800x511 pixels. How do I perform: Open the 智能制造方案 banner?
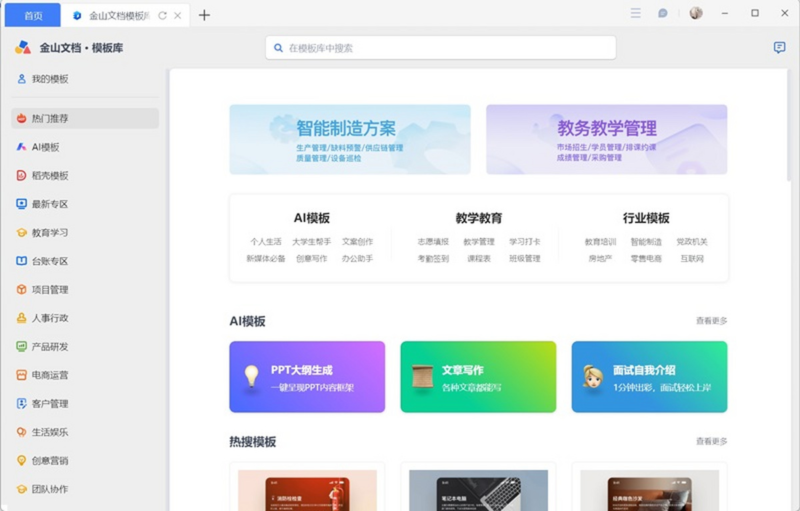tap(350, 139)
